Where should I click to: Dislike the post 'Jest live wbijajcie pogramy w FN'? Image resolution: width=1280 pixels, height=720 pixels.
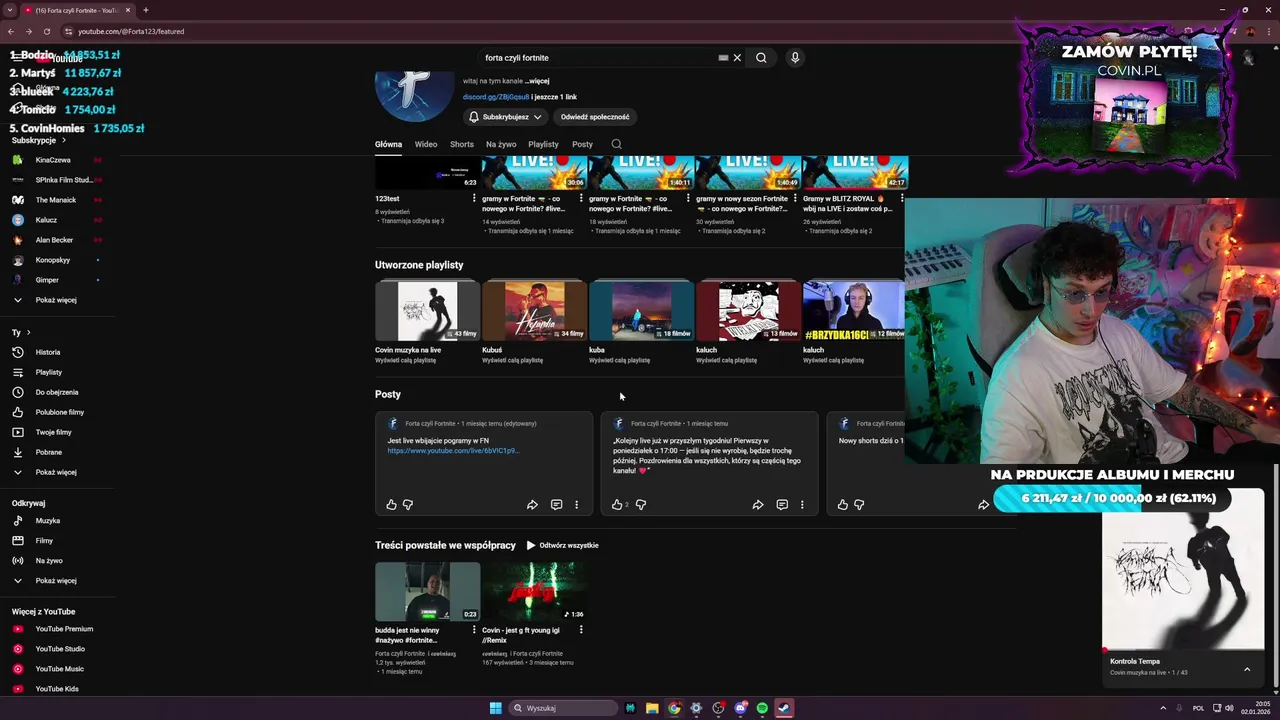pyautogui.click(x=407, y=505)
